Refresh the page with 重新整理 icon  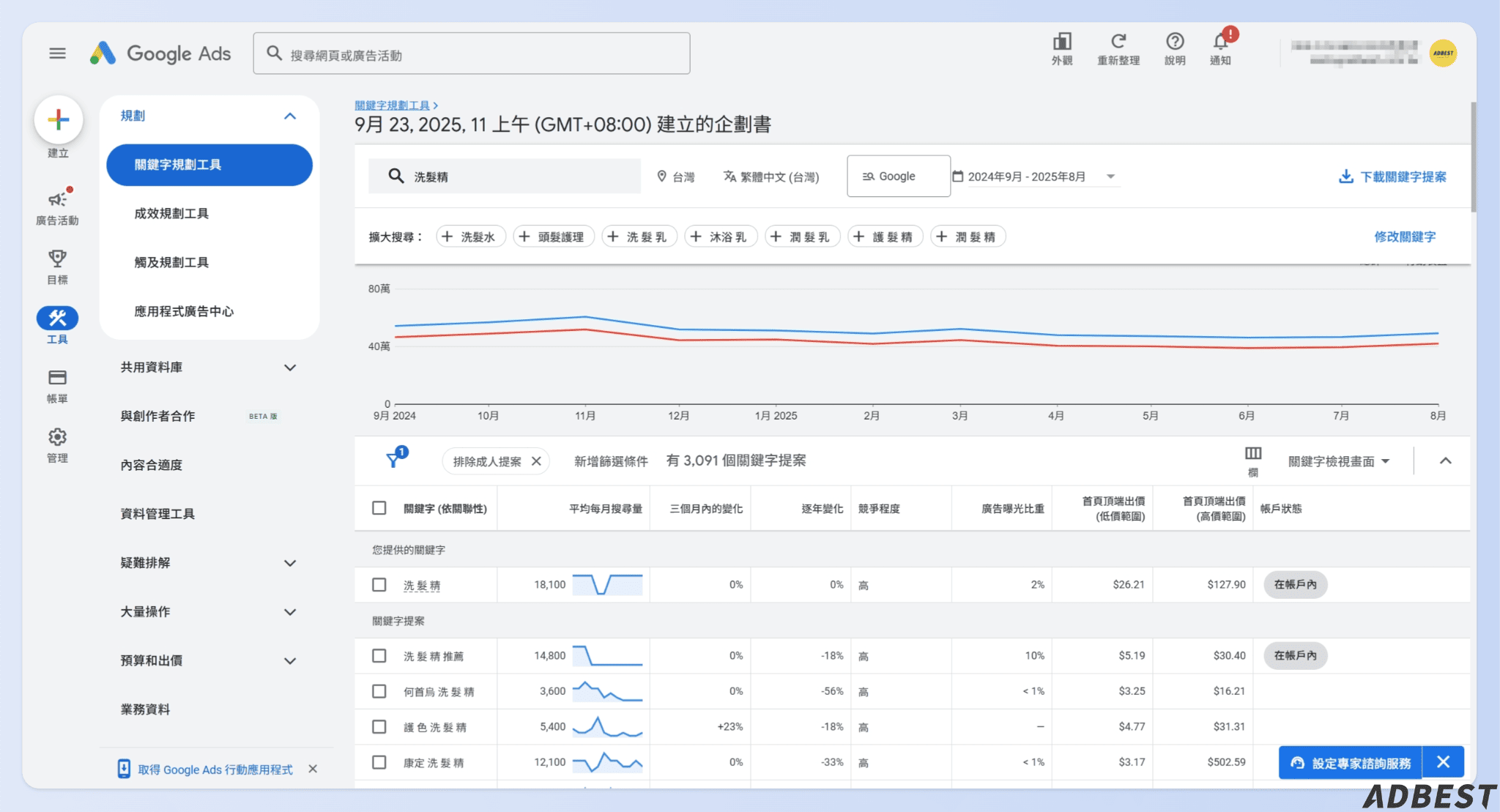(x=1118, y=42)
